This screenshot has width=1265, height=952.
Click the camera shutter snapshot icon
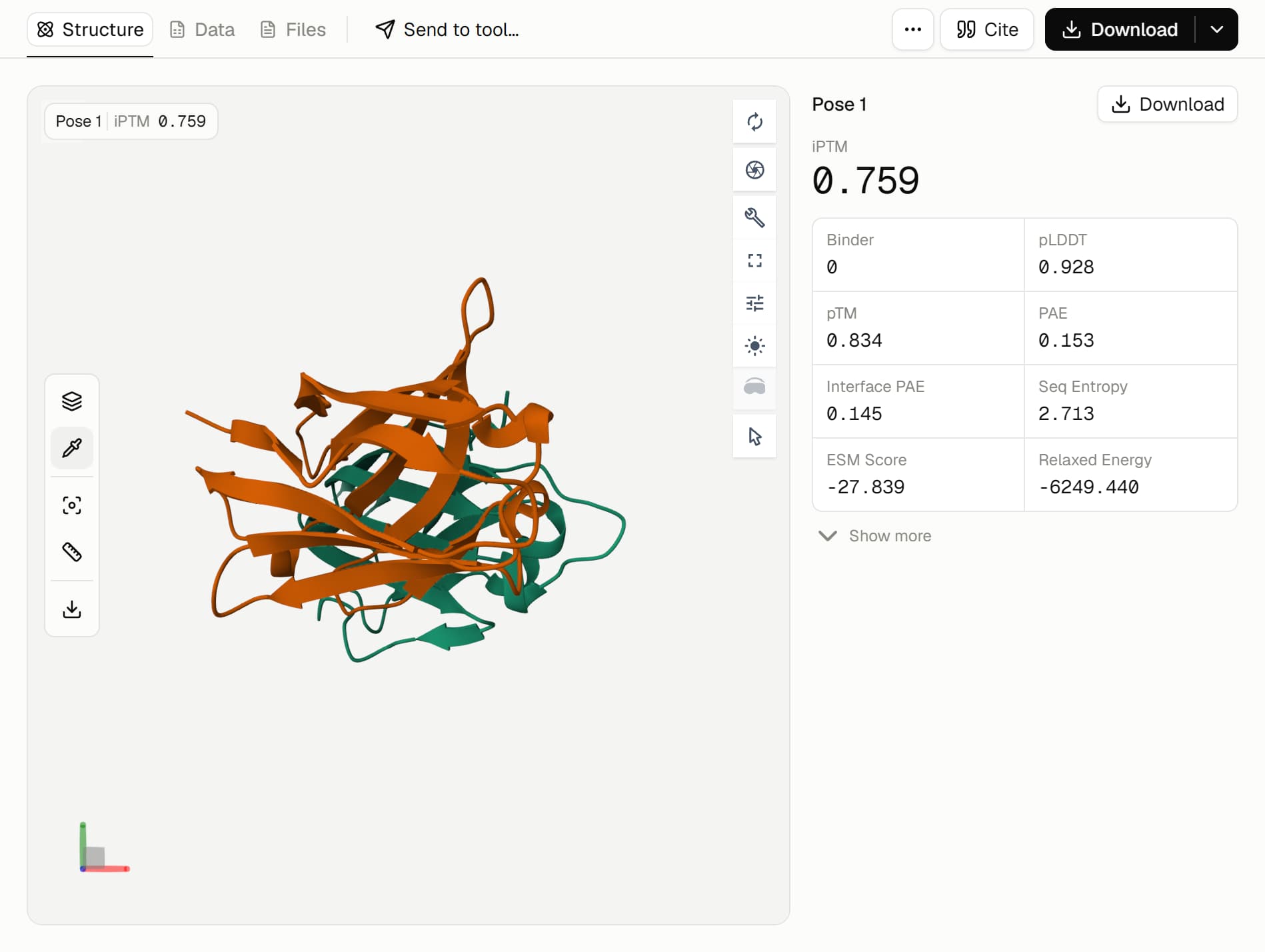coord(754,170)
